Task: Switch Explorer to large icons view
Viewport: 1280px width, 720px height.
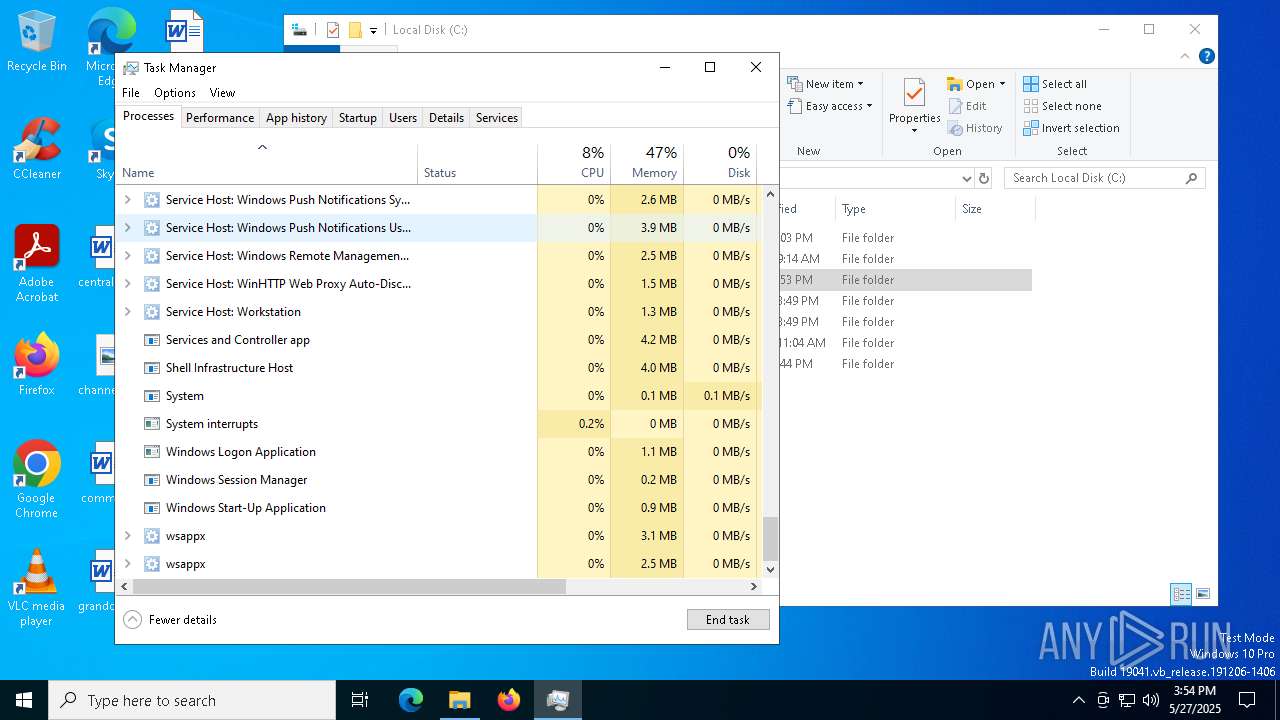Action: (1203, 594)
